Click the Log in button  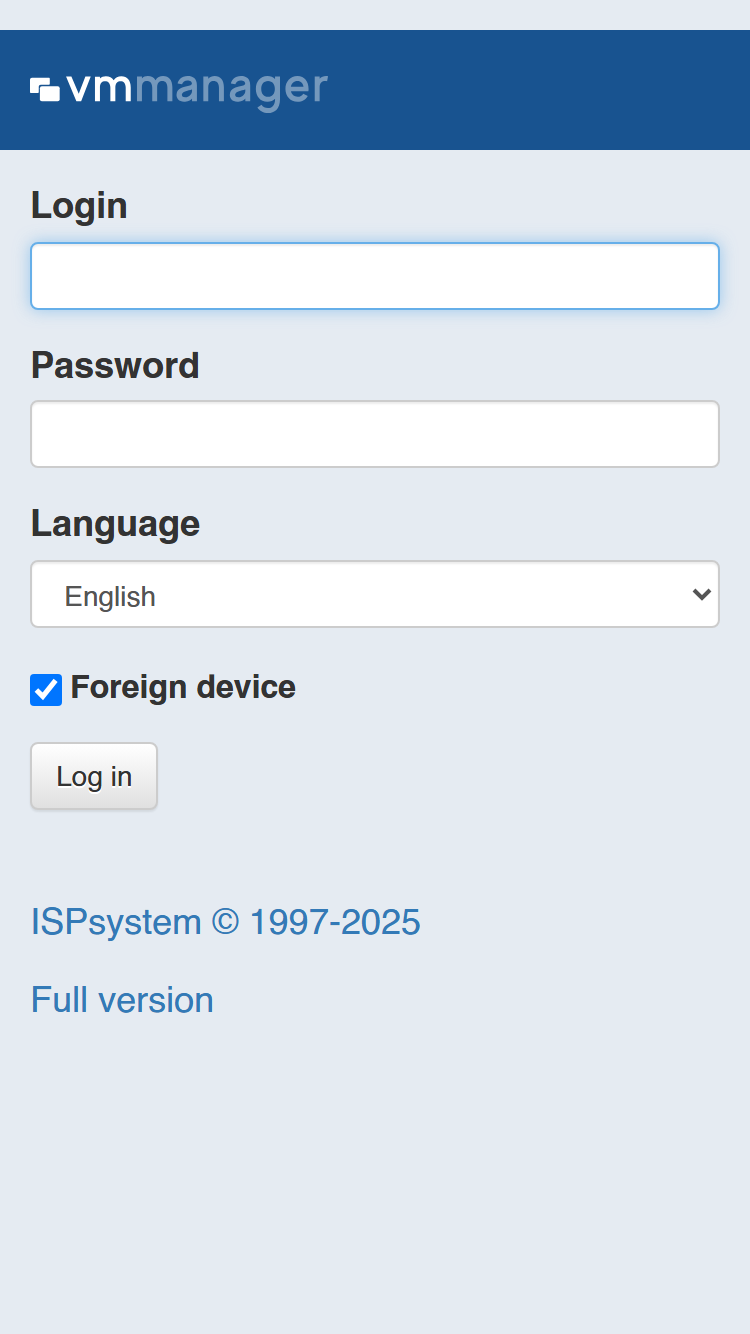(x=94, y=776)
